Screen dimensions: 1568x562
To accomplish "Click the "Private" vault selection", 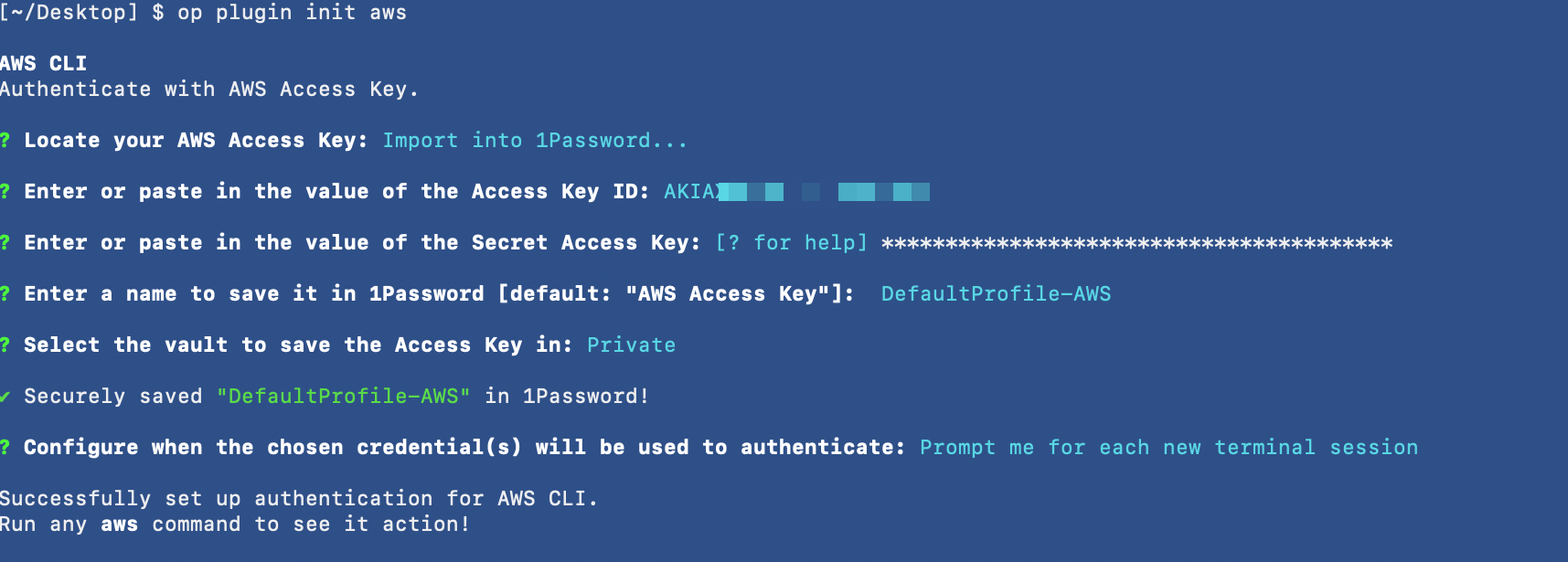I will coord(631,345).
